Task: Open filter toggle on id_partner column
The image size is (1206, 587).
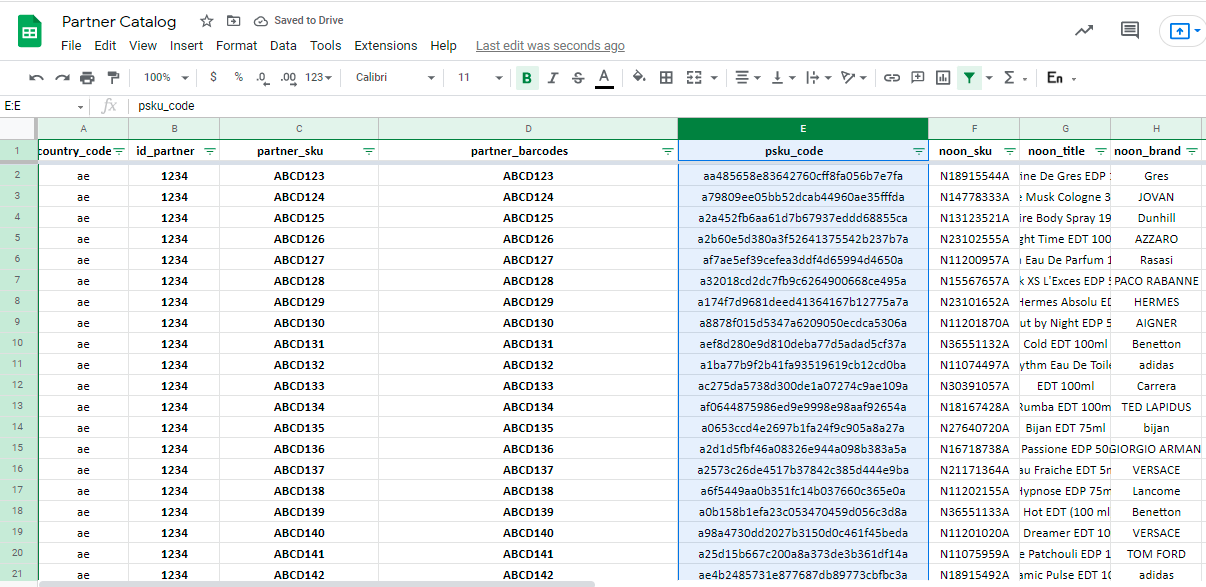Action: pos(210,151)
